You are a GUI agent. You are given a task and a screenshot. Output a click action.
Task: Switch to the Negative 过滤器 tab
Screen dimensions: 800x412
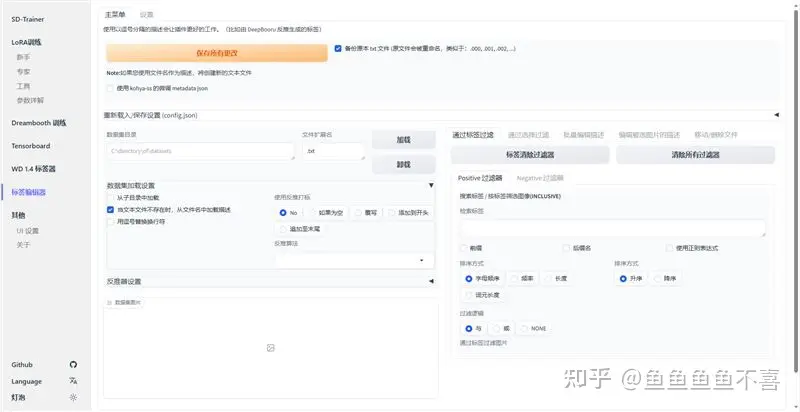click(x=538, y=177)
